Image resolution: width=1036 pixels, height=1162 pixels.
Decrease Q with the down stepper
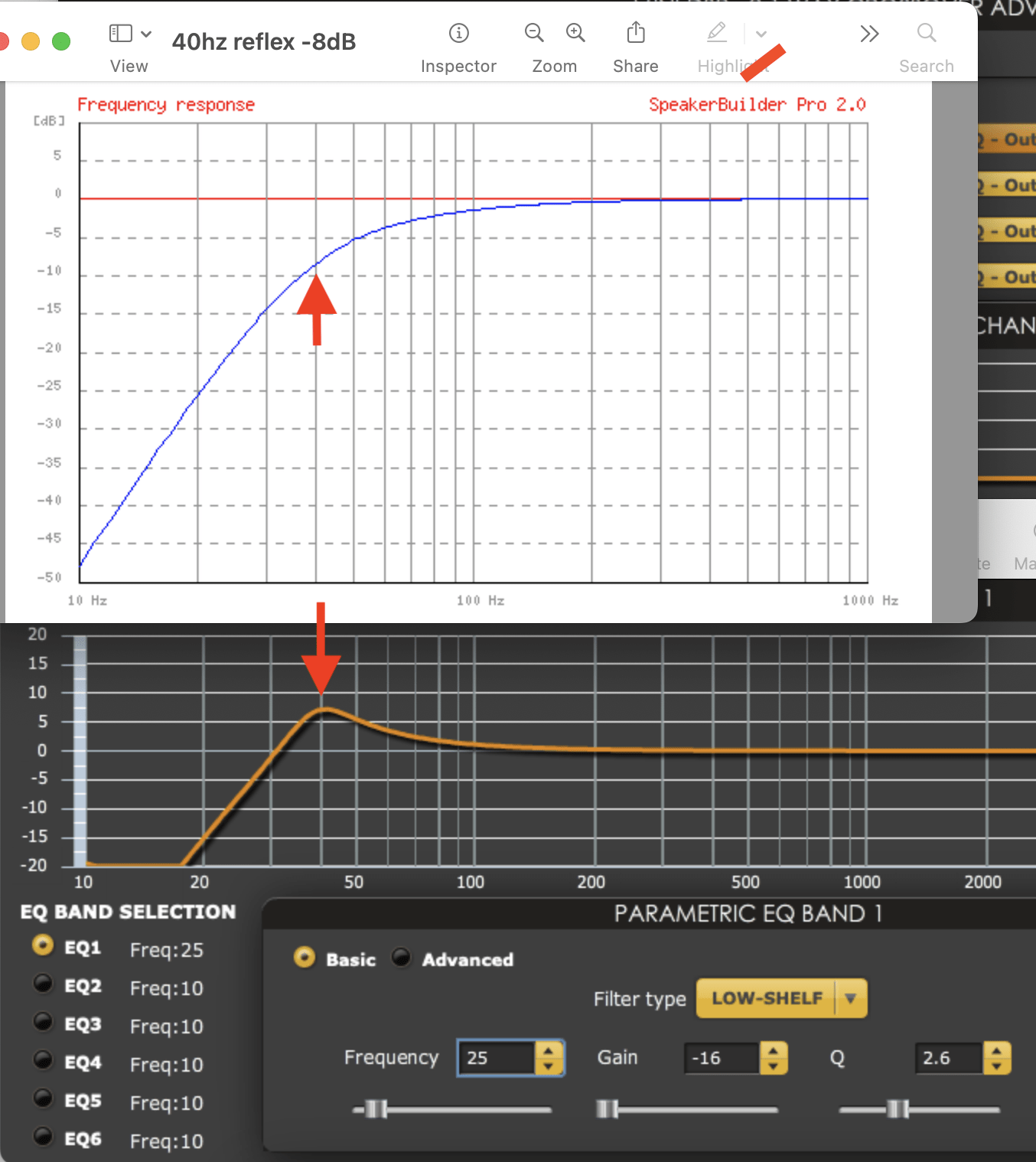[x=997, y=1066]
